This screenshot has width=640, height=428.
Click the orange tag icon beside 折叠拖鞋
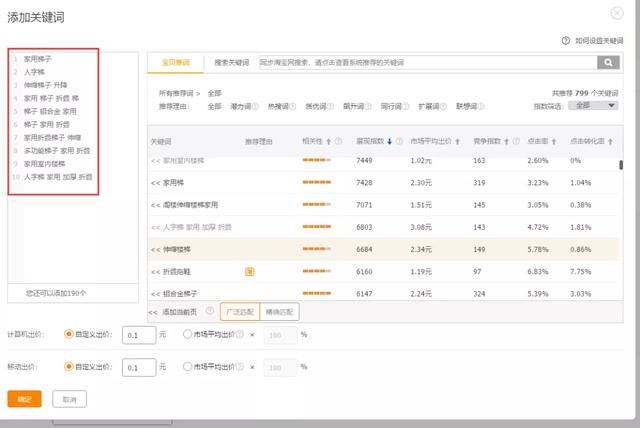click(249, 270)
